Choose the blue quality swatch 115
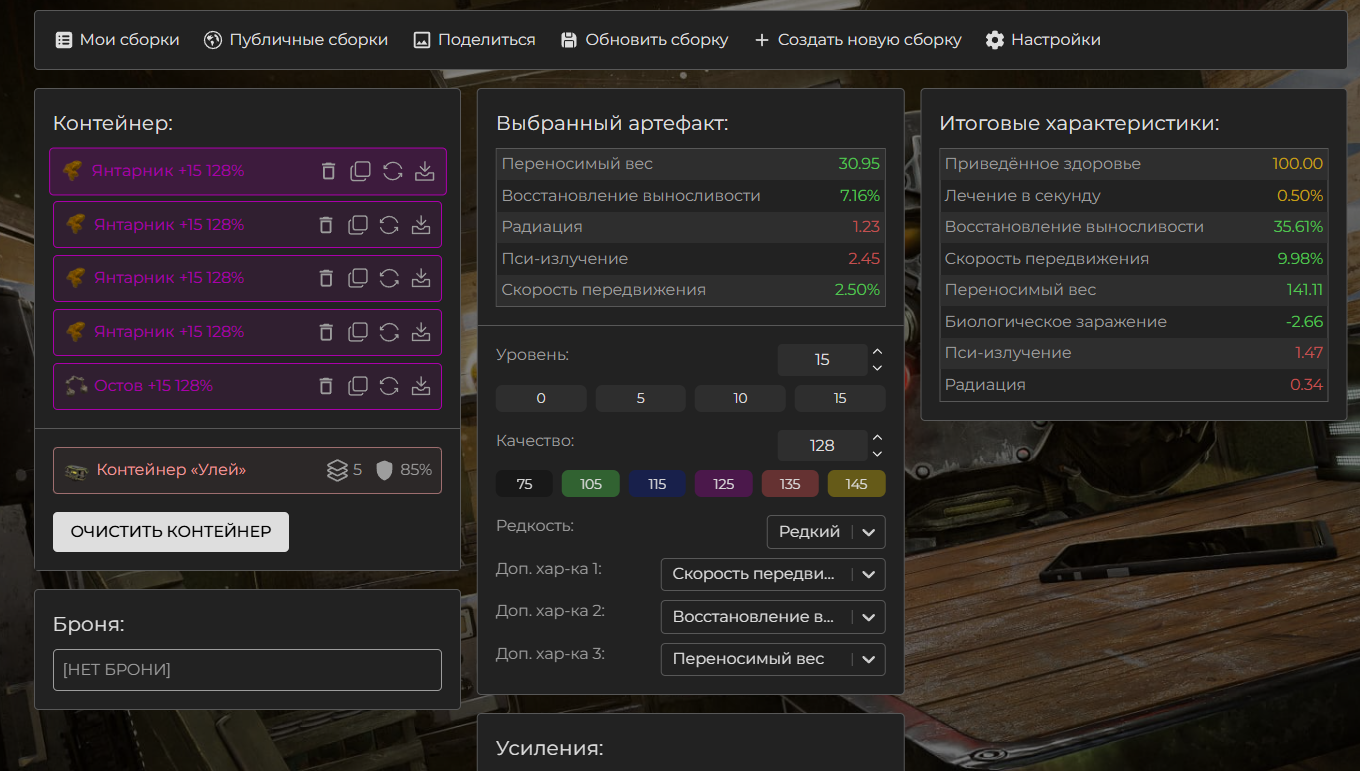 point(657,484)
